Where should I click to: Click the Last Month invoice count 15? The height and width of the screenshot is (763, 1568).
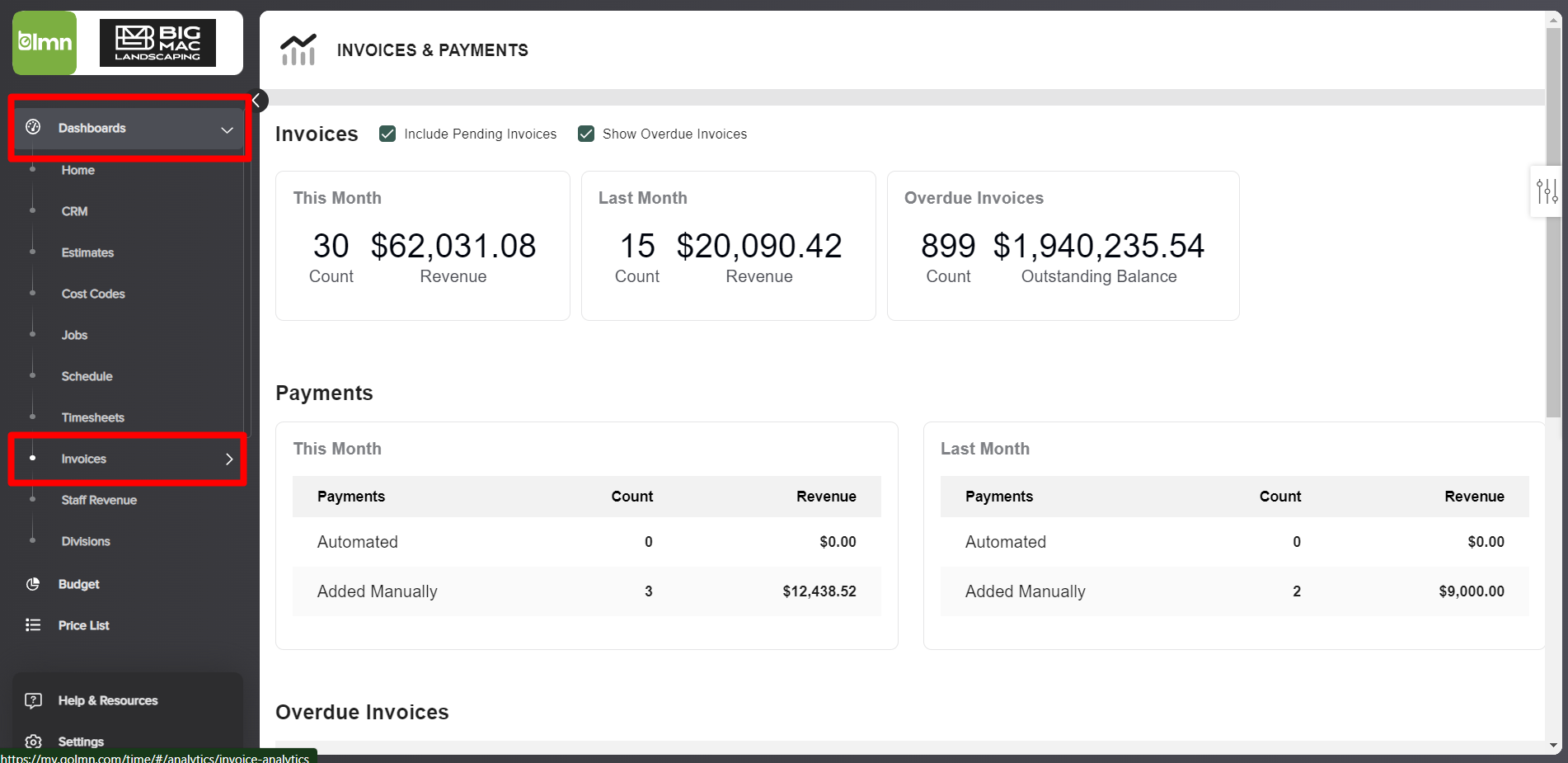pyautogui.click(x=637, y=246)
